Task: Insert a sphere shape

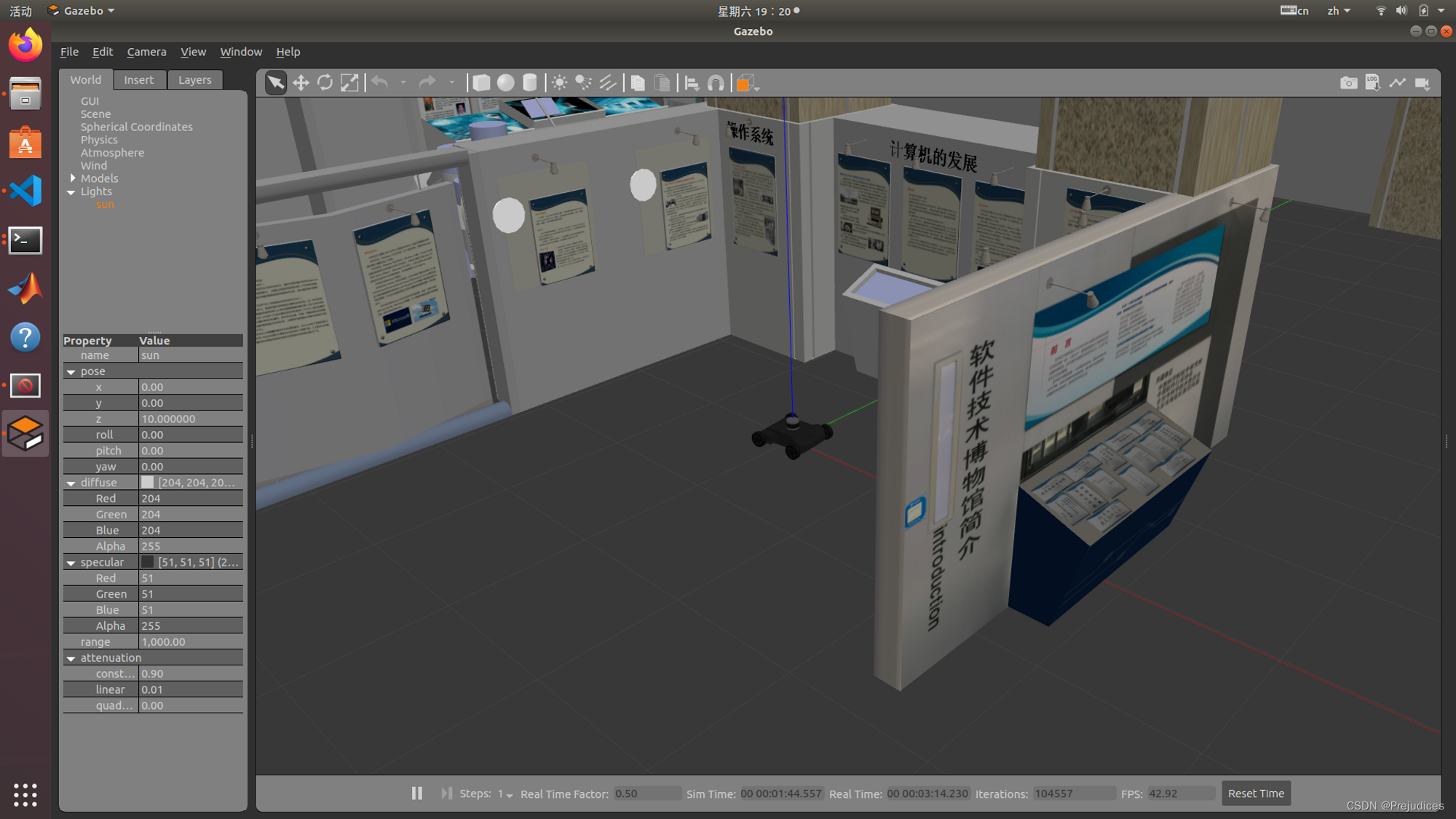Action: click(505, 83)
